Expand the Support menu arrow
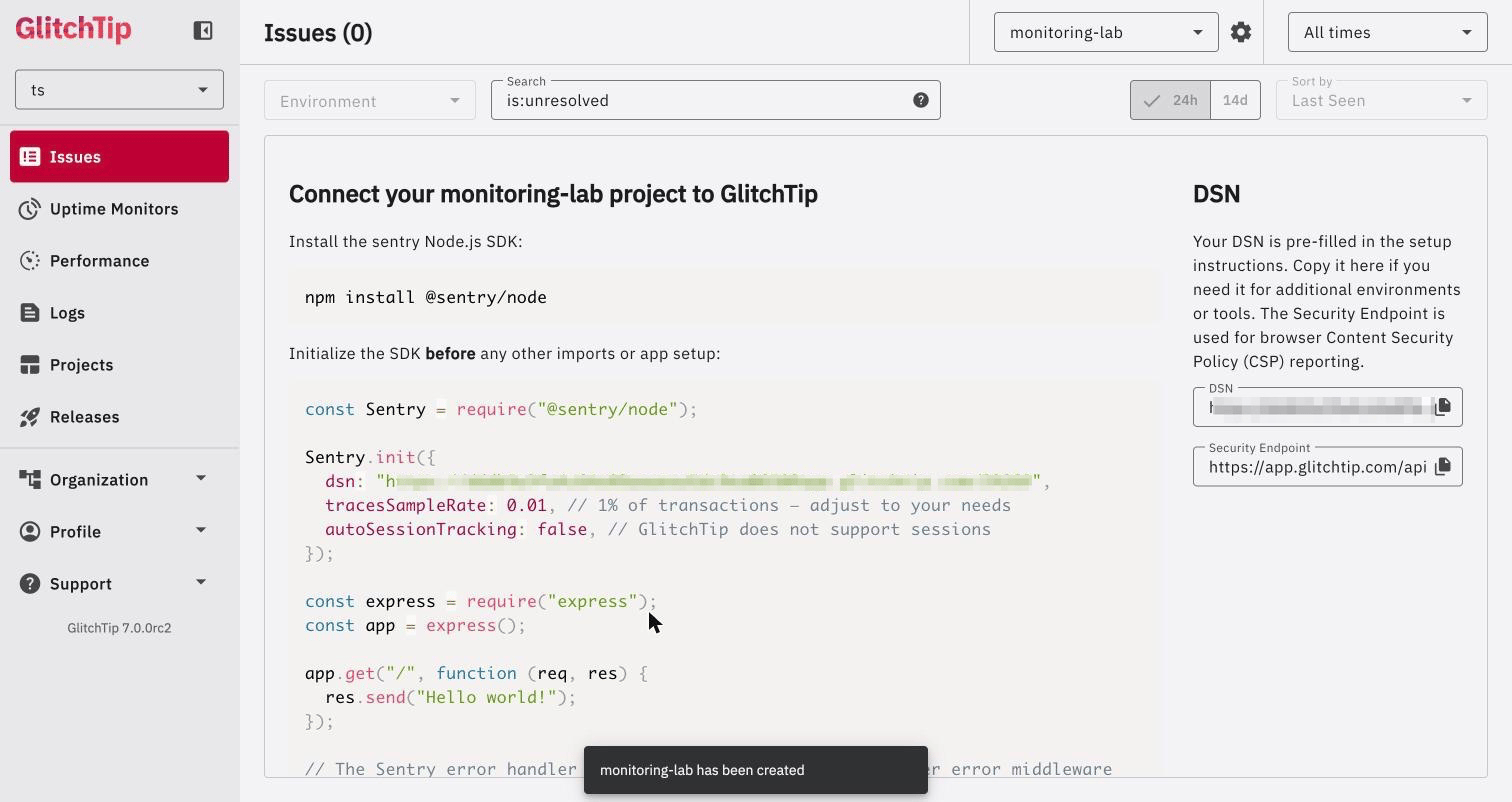Viewport: 1512px width, 802px height. [x=201, y=583]
